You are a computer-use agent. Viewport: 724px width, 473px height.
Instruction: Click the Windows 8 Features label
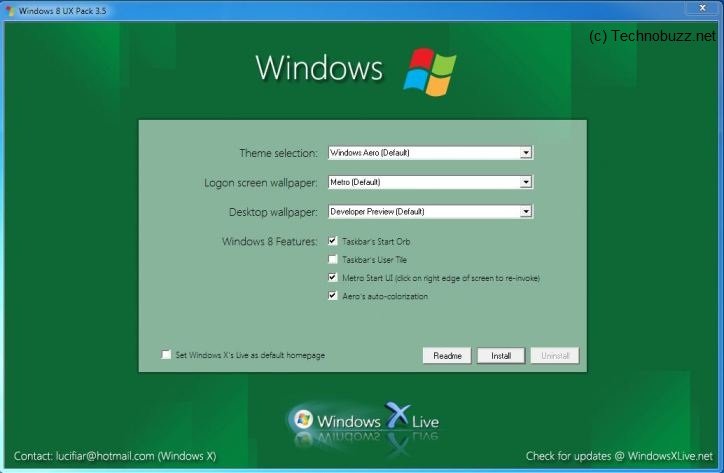click(x=270, y=242)
